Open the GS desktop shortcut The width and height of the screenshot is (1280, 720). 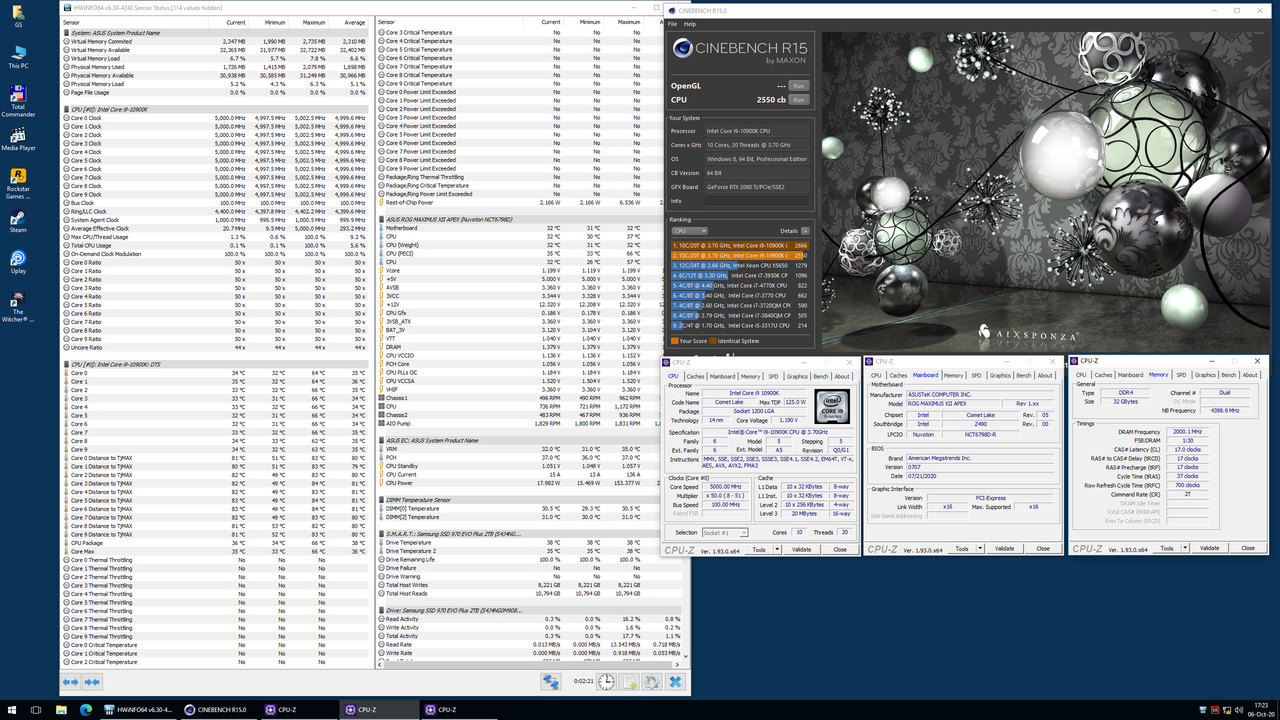click(18, 14)
